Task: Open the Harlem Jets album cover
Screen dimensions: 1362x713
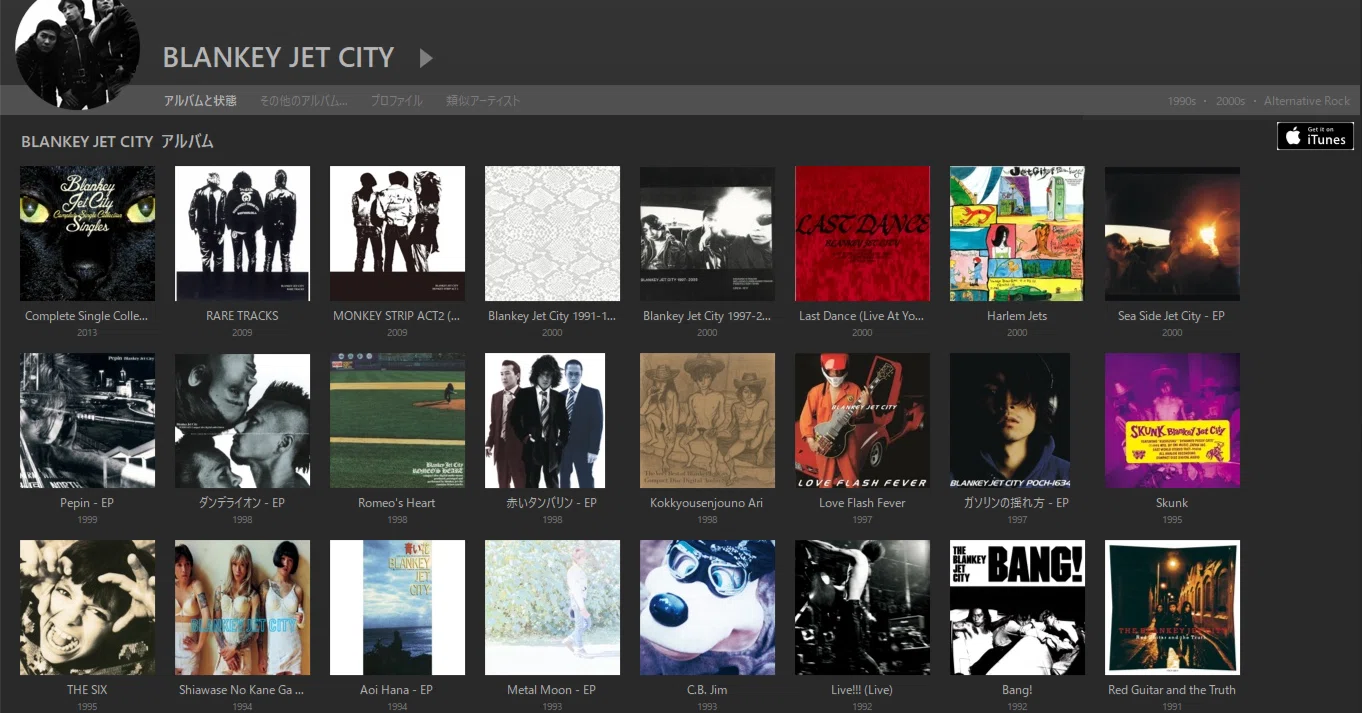Action: tap(1017, 233)
